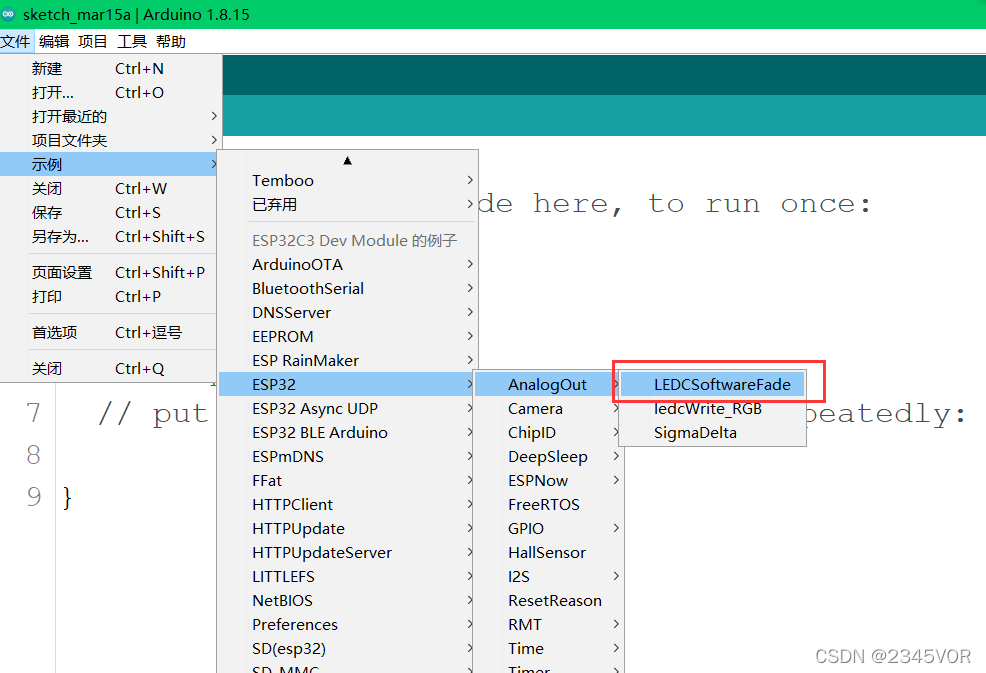Viewport: 986px width, 673px height.
Task: Open the LEDCSoftwareFade example
Action: pos(712,384)
